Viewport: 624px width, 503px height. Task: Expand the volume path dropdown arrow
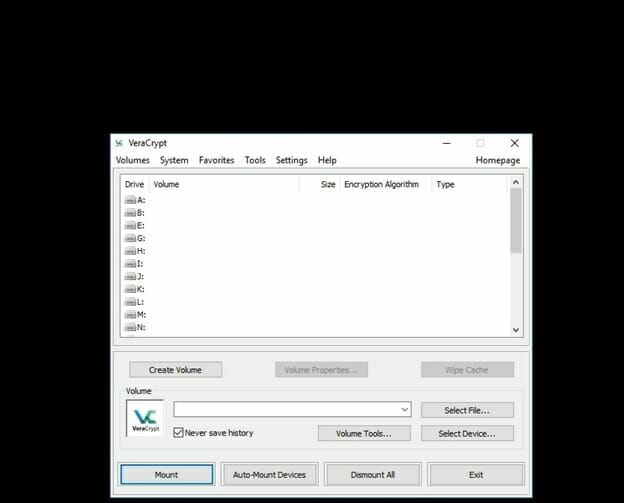tap(405, 409)
